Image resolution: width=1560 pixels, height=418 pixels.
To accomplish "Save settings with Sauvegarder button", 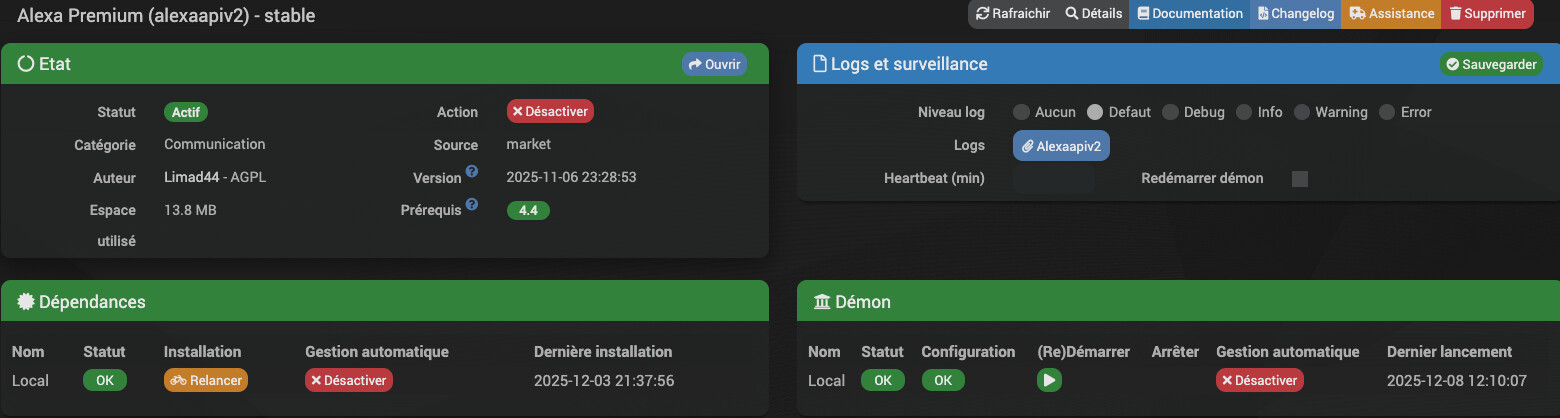I will click(x=1491, y=64).
